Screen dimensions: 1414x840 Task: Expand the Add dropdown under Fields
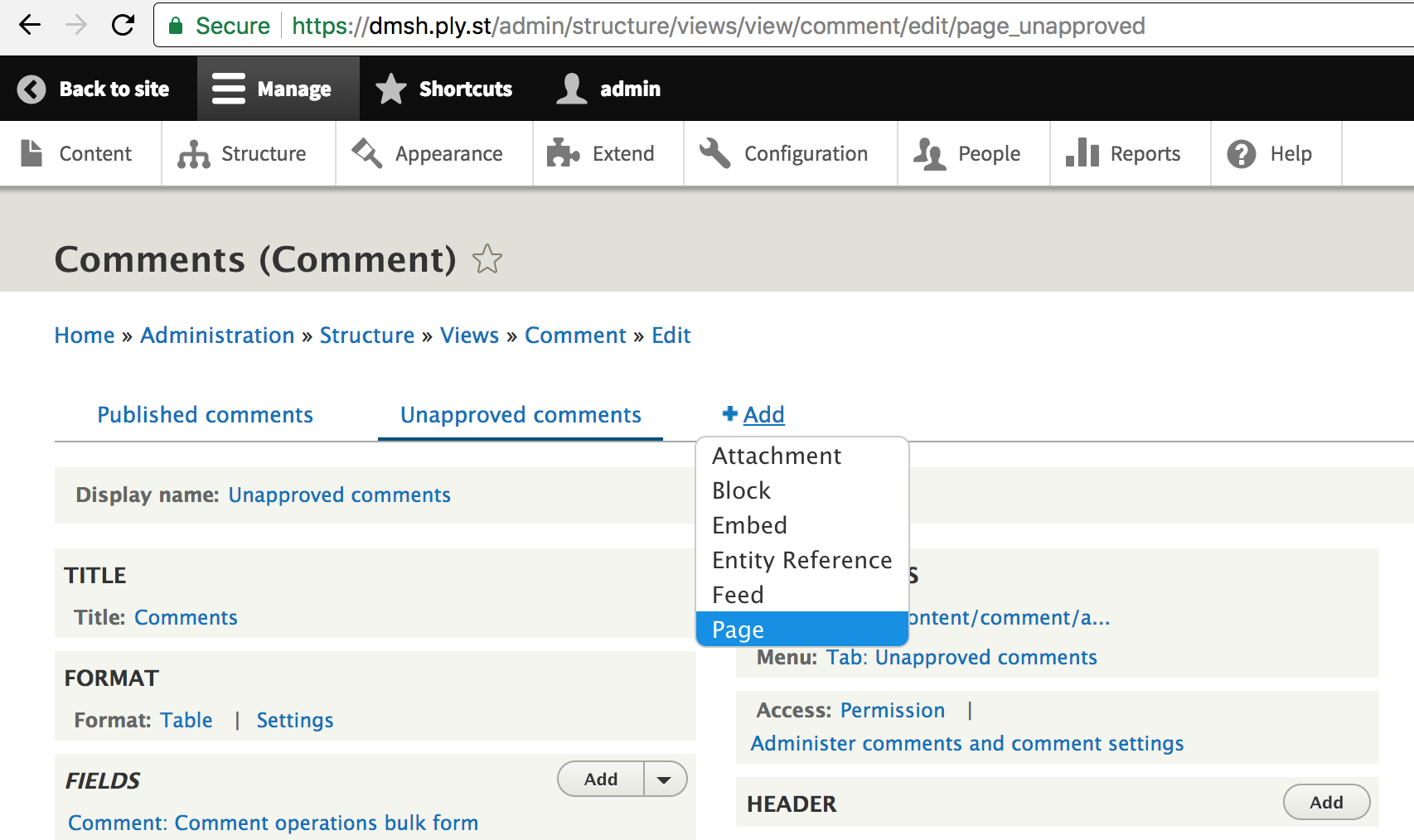point(663,779)
